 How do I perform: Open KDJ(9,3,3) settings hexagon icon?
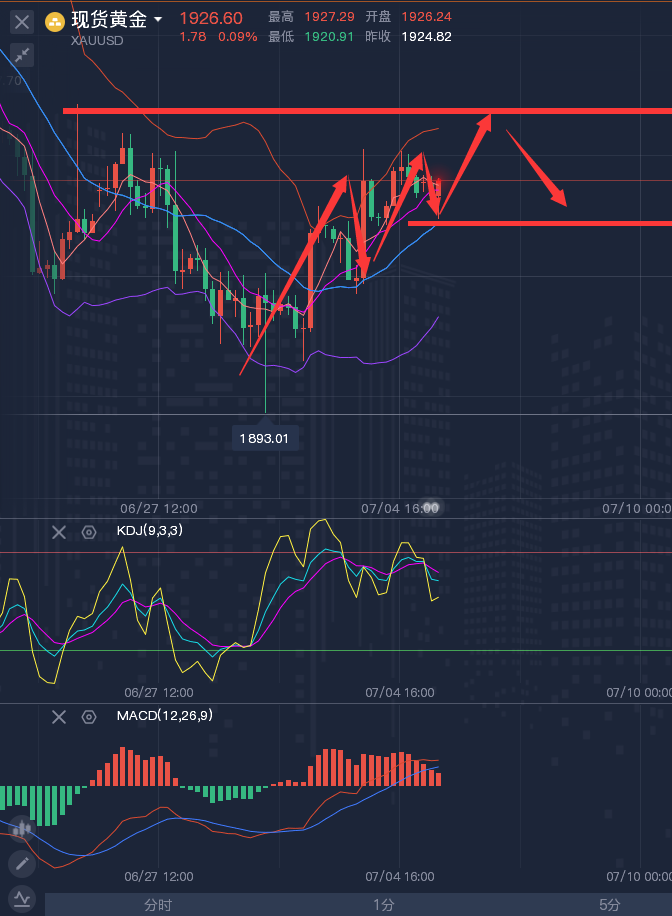(x=89, y=532)
